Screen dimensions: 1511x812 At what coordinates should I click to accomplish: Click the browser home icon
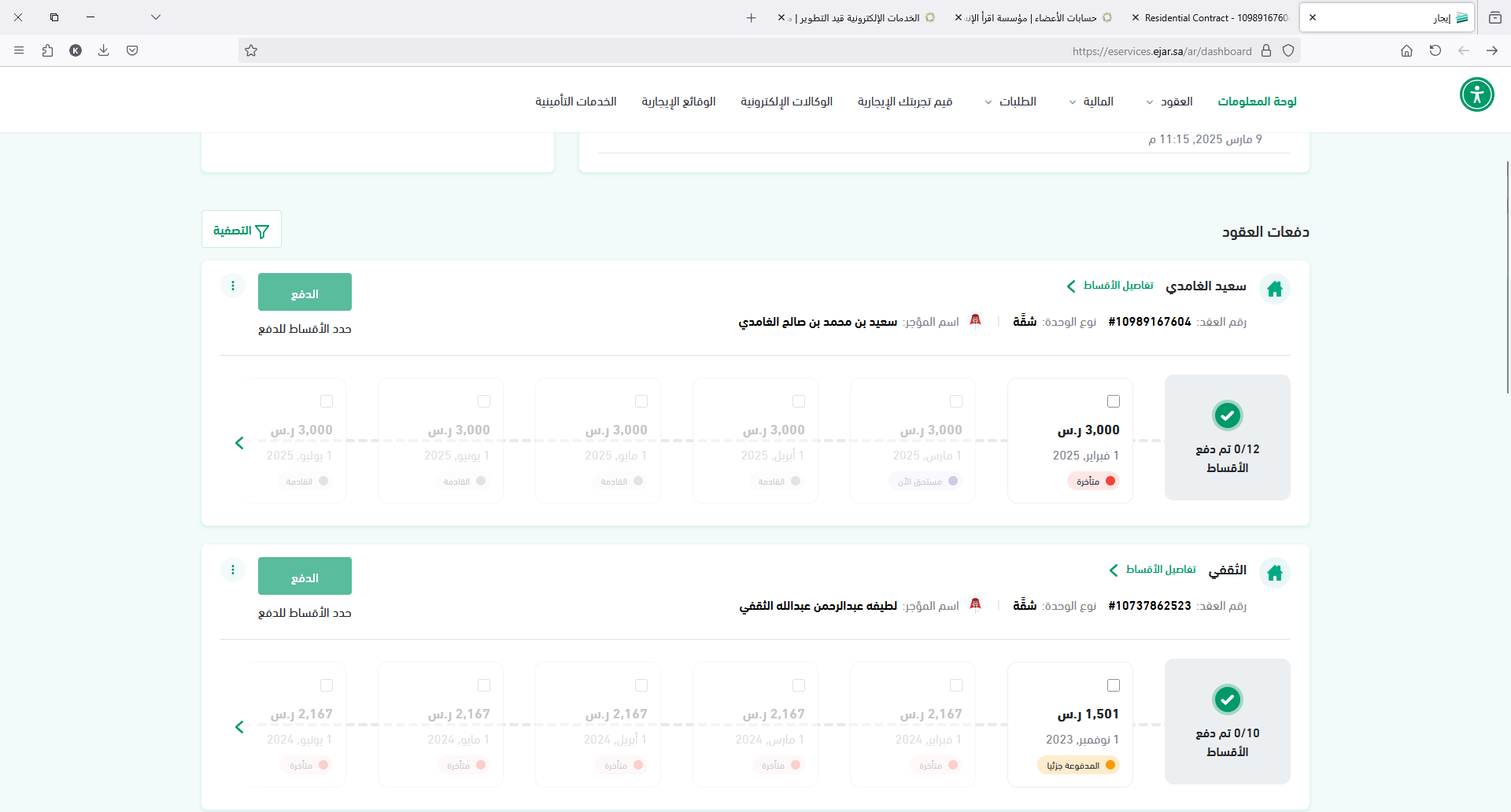[1406, 51]
